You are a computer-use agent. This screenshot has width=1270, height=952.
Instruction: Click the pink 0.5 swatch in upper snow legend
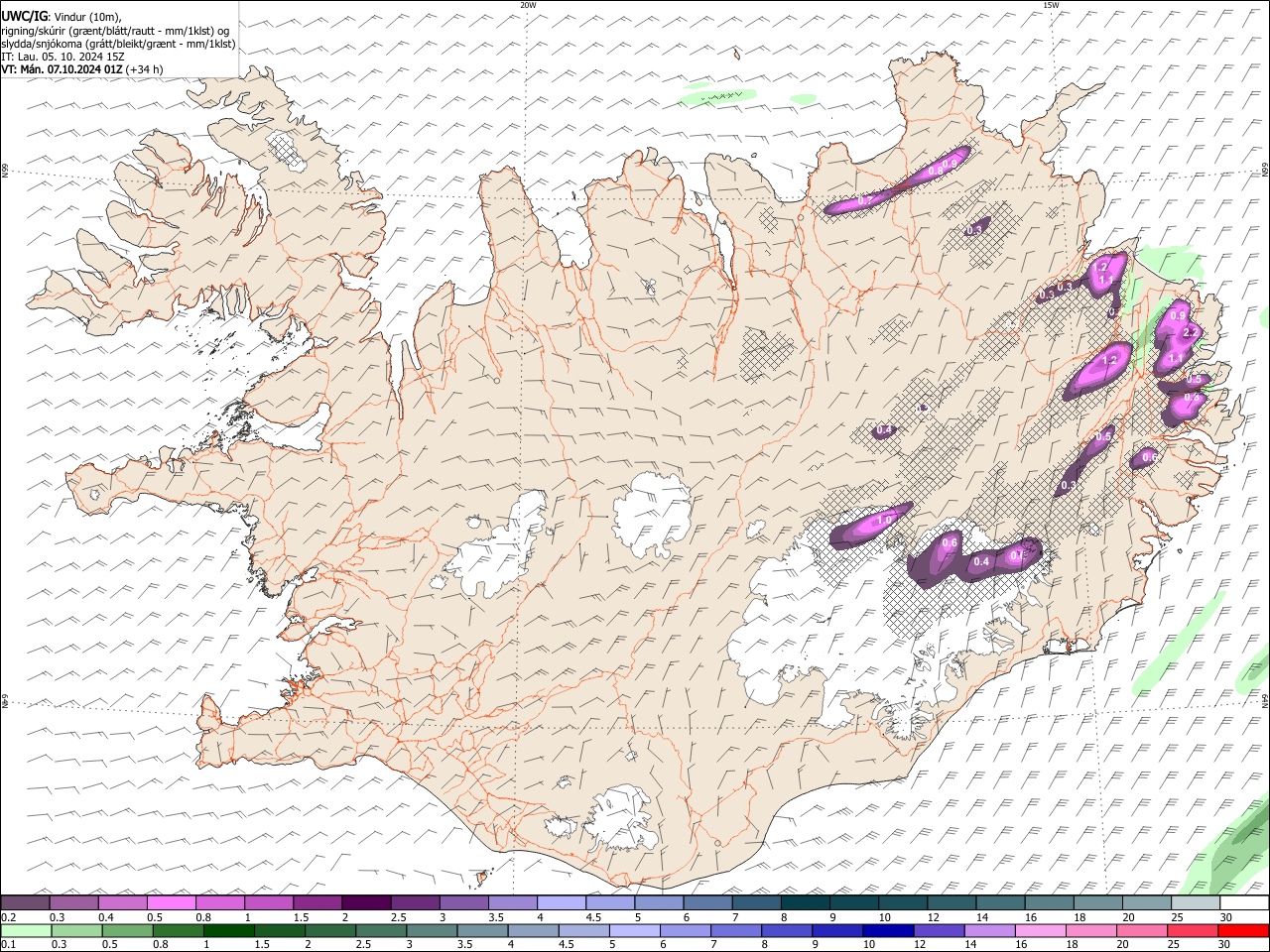coord(172,903)
